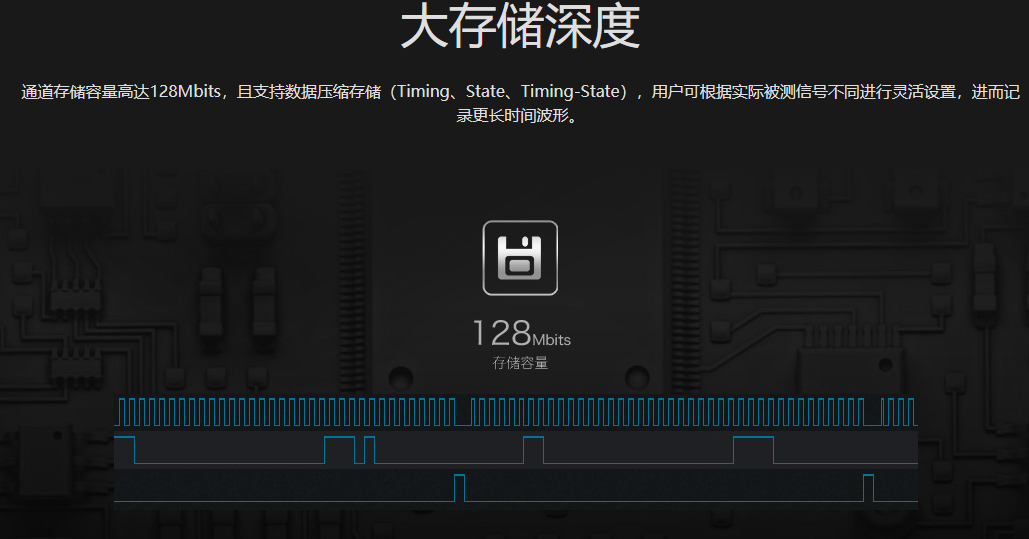Click the text 录更长时间波形。
The image size is (1029, 539).
coord(518,116)
